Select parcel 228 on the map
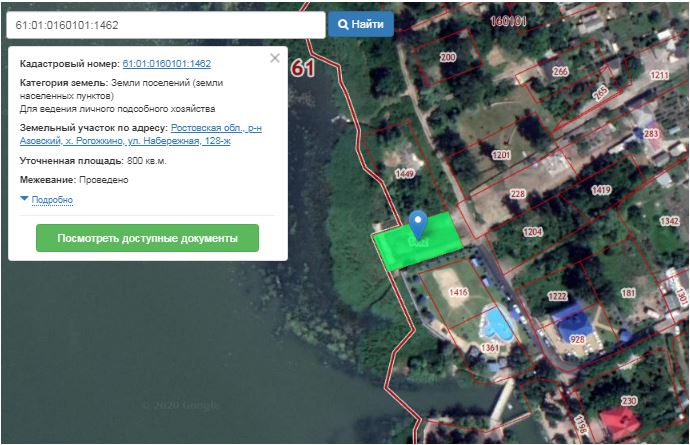690x445 pixels. [x=517, y=194]
